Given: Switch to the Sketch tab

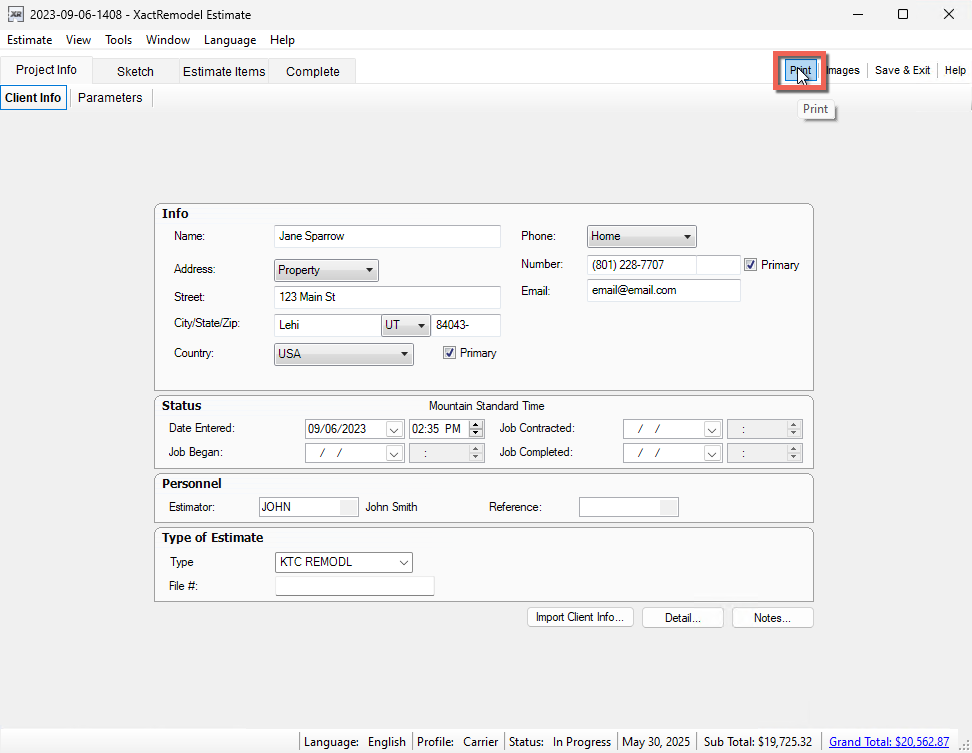Looking at the screenshot, I should pyautogui.click(x=135, y=71).
